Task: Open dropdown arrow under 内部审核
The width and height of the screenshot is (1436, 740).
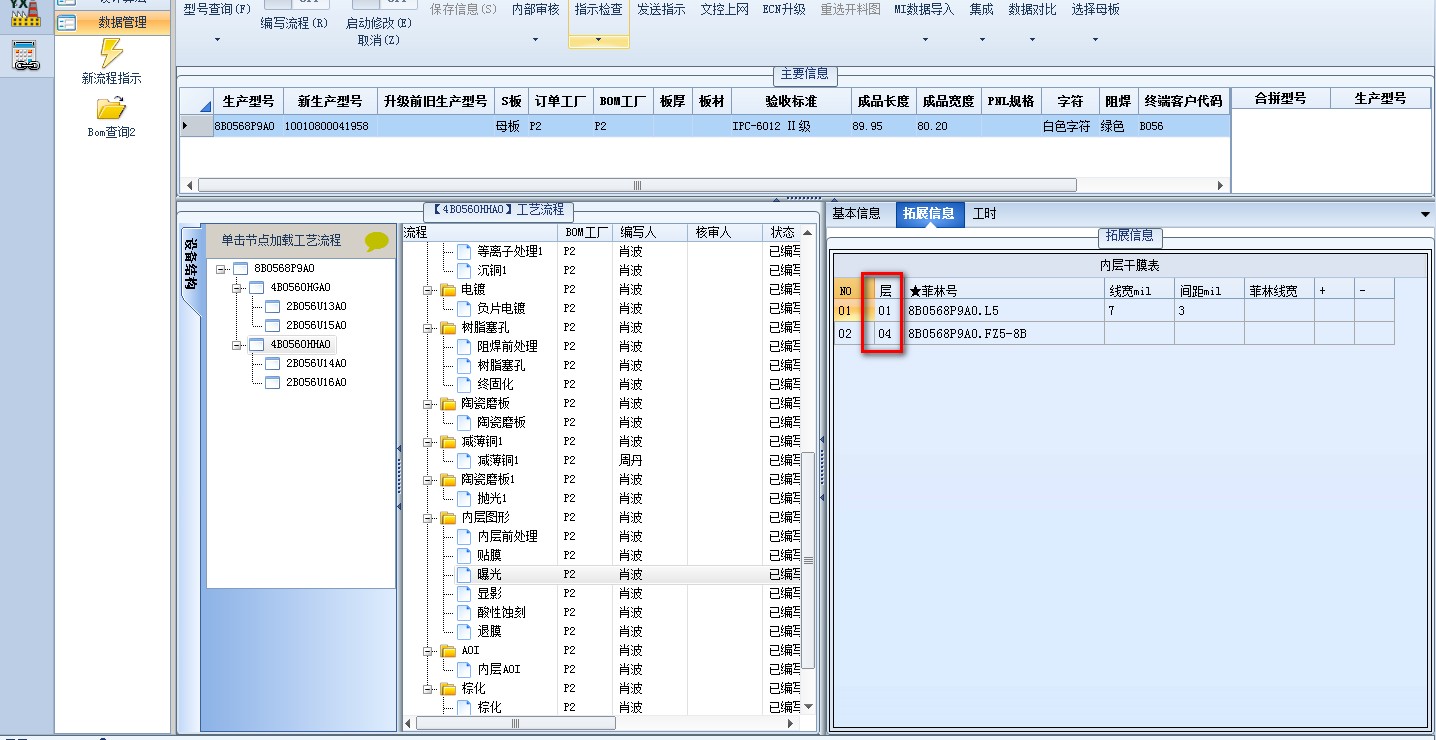Action: [x=535, y=40]
